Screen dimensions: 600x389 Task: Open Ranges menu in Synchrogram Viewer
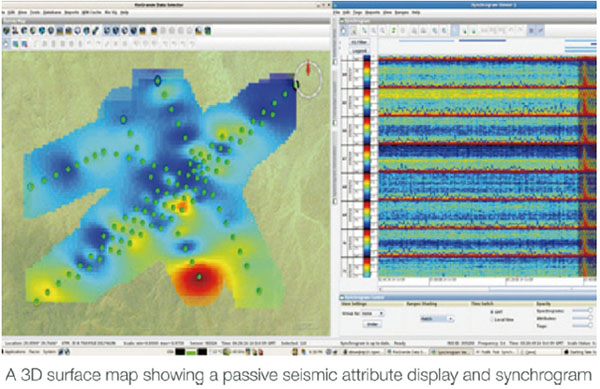click(402, 13)
